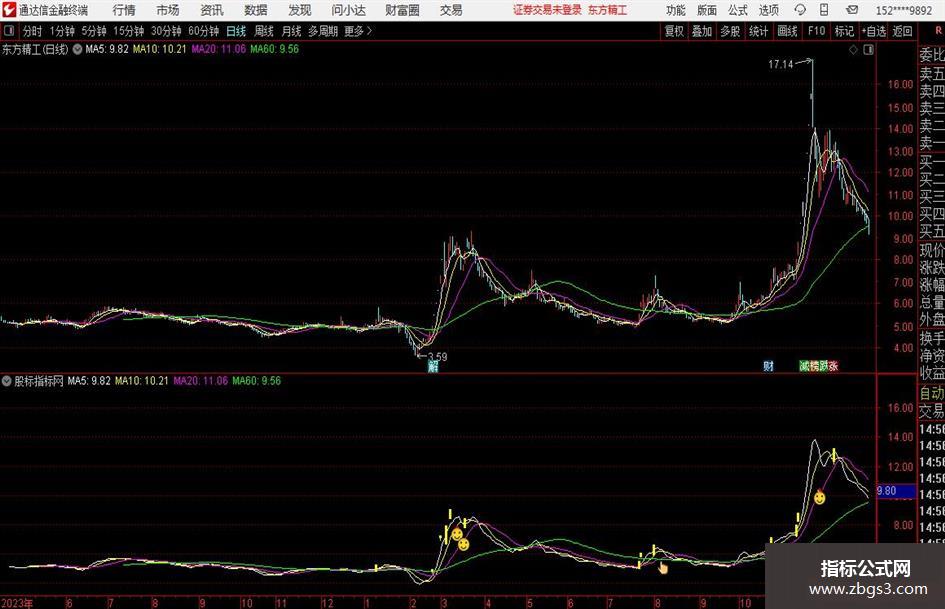945x609 pixels.
Task: Click the mobile phone icon
Action: click(824, 10)
